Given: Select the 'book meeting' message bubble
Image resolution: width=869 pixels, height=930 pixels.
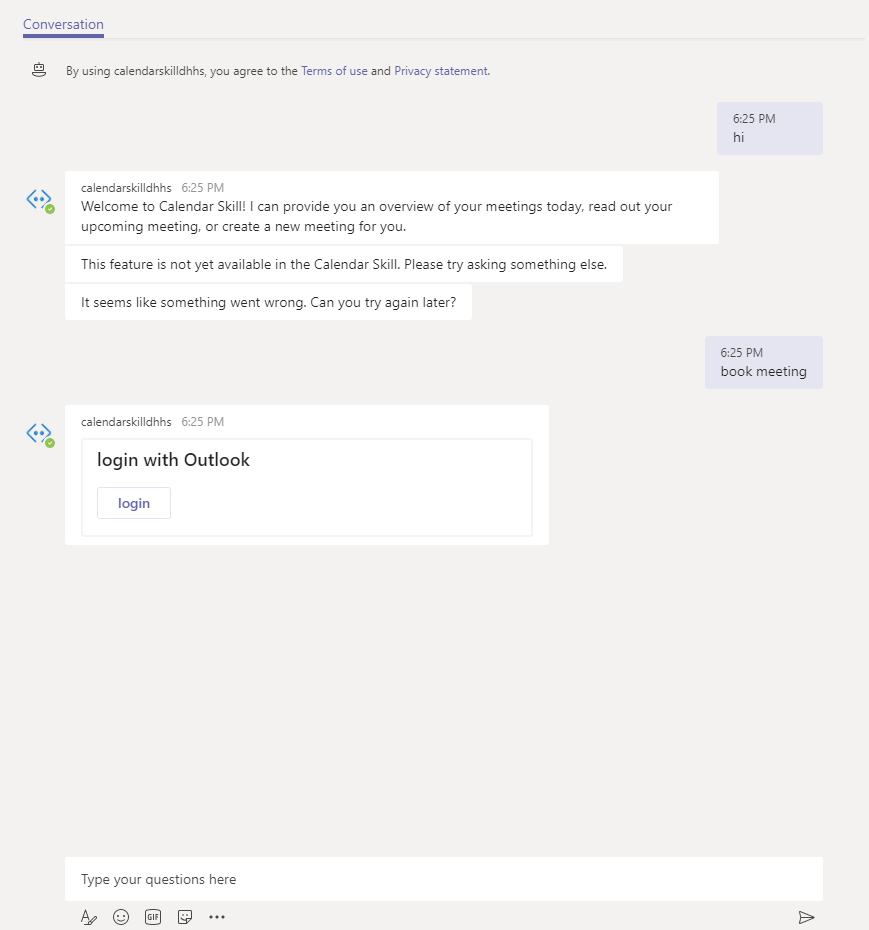Looking at the screenshot, I should [763, 362].
